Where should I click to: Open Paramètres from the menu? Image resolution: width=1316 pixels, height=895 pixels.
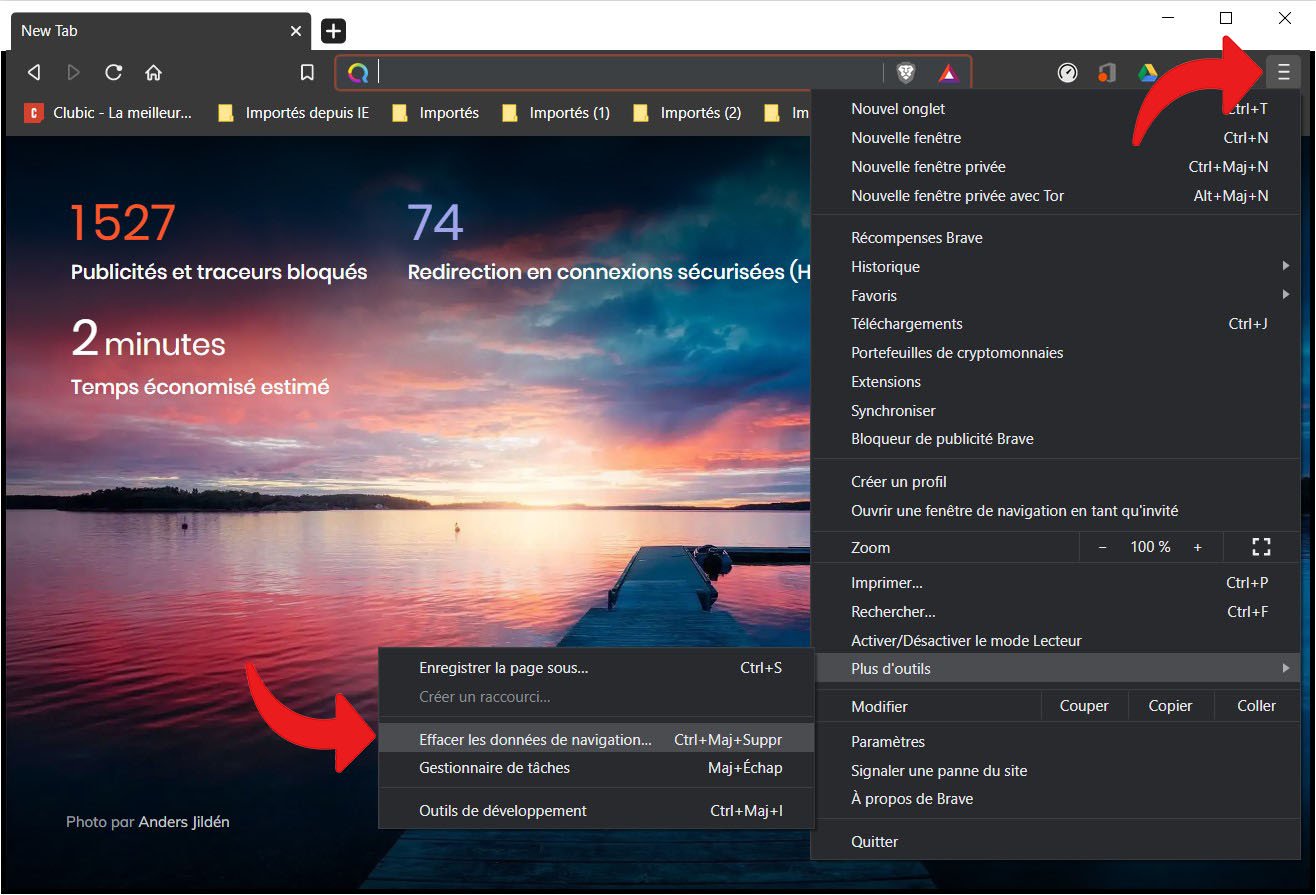click(x=887, y=741)
